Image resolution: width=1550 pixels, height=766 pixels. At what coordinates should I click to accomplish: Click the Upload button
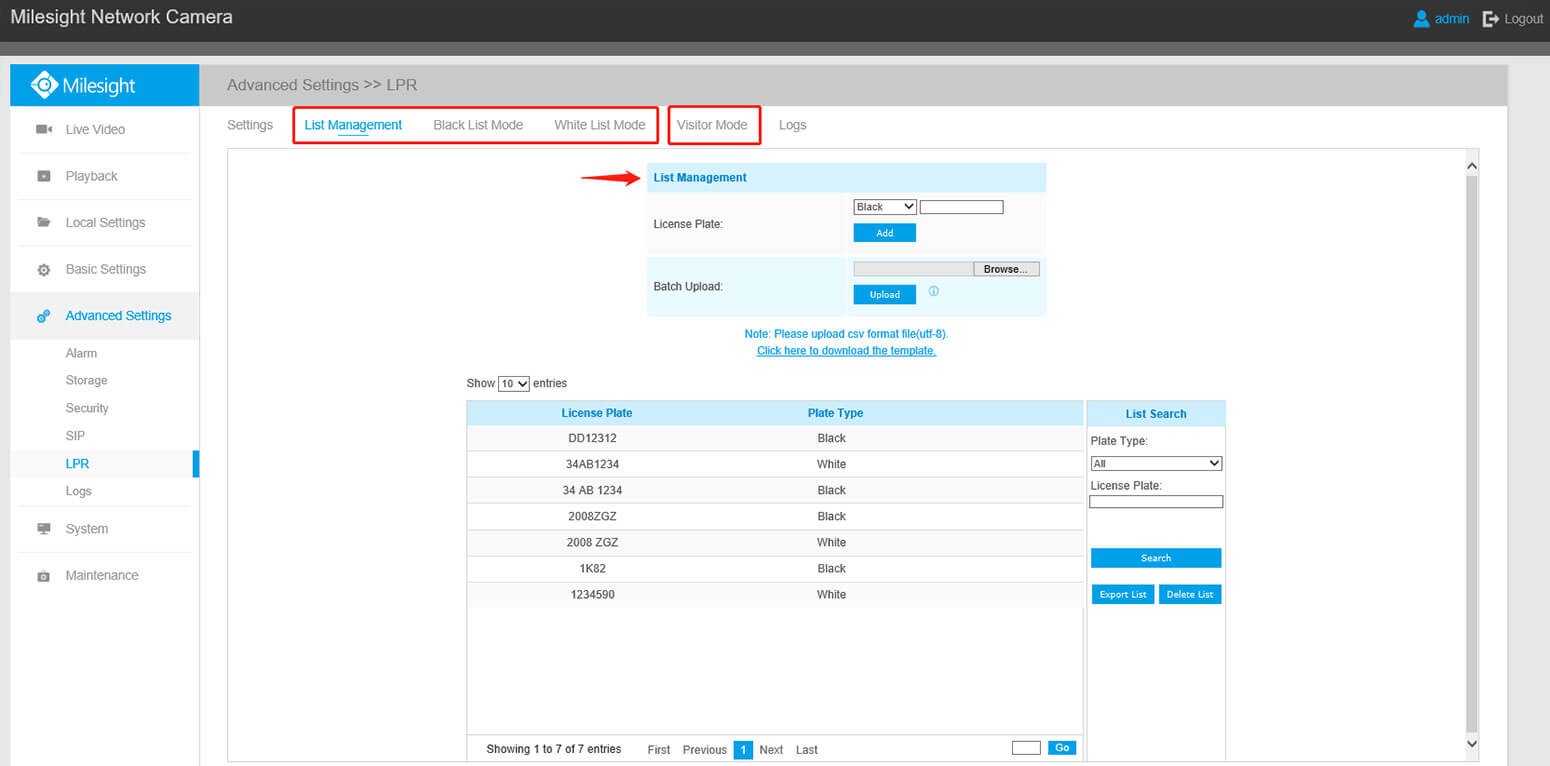pyautogui.click(x=884, y=295)
